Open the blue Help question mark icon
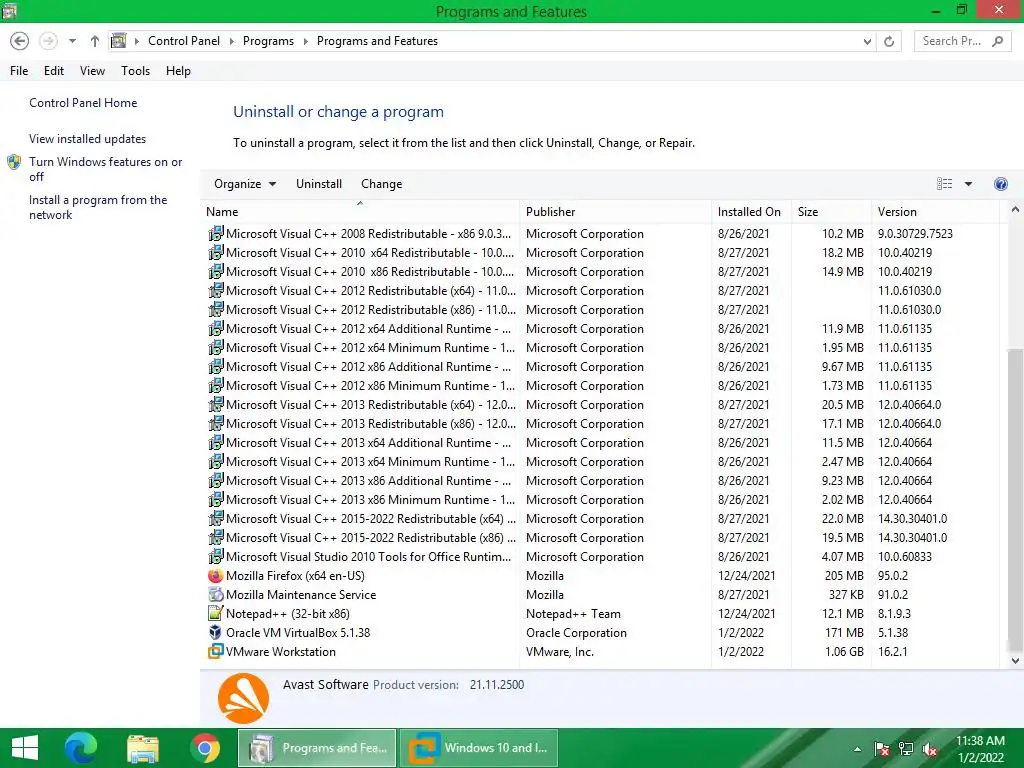This screenshot has width=1024, height=768. (1000, 184)
